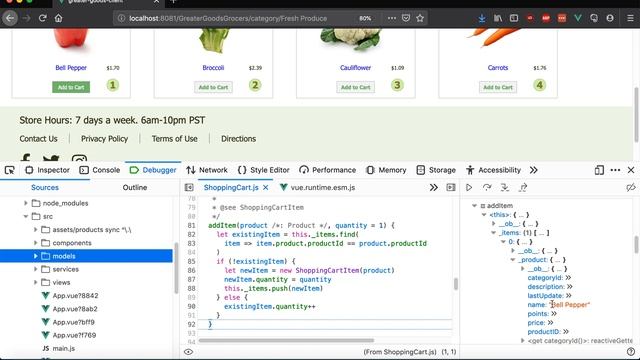Open main.js source file
The image size is (640, 360).
(63, 349)
